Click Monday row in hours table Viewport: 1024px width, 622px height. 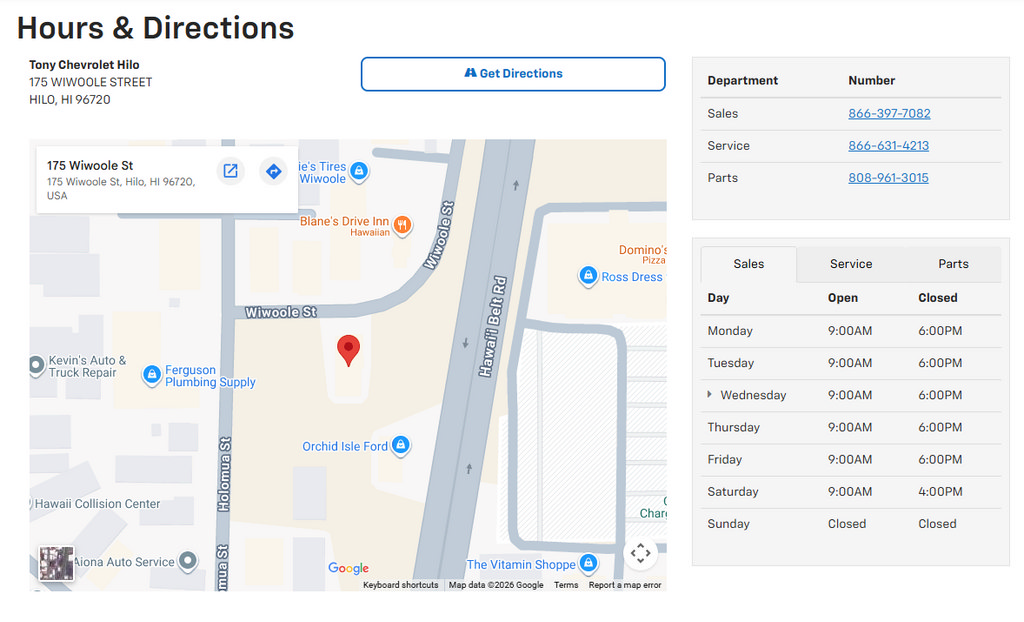click(x=850, y=331)
